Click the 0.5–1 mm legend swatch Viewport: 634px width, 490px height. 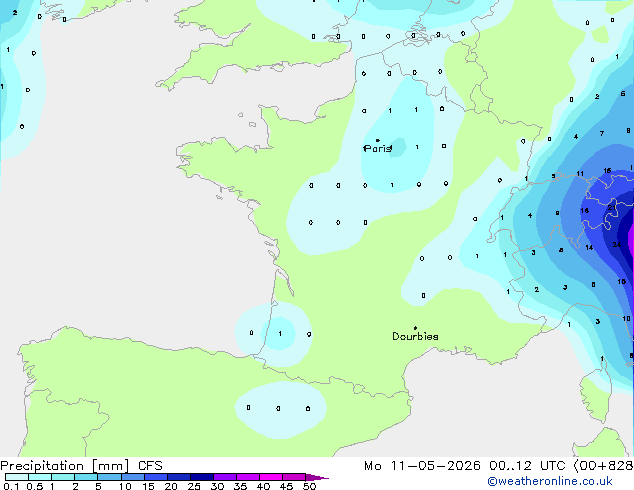(40, 477)
